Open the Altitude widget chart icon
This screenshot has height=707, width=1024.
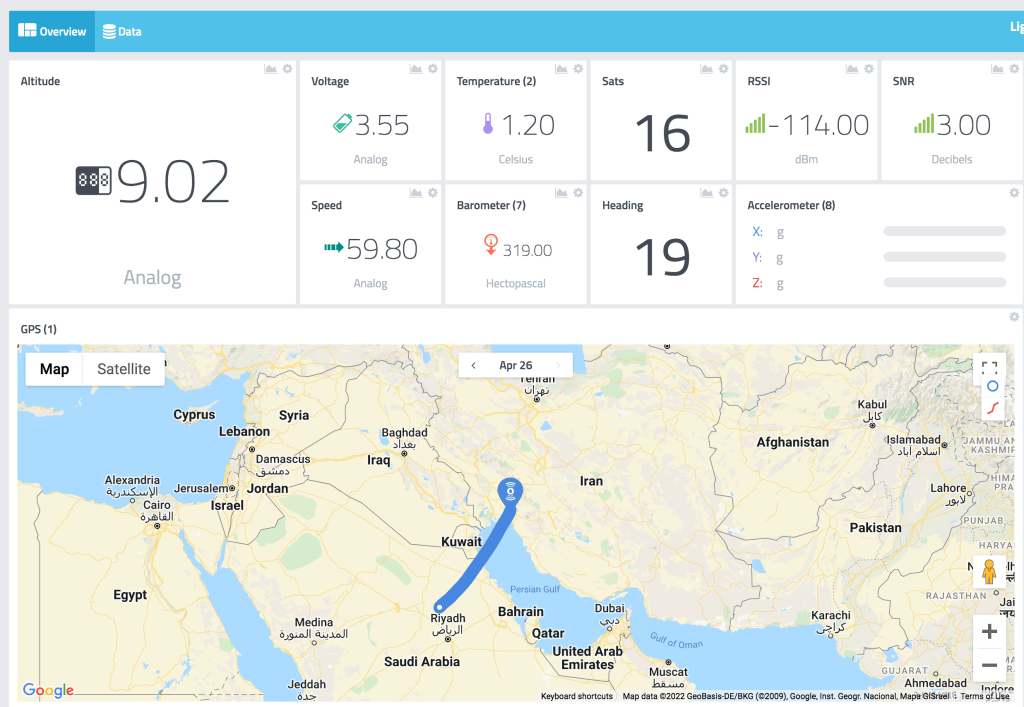tap(270, 69)
